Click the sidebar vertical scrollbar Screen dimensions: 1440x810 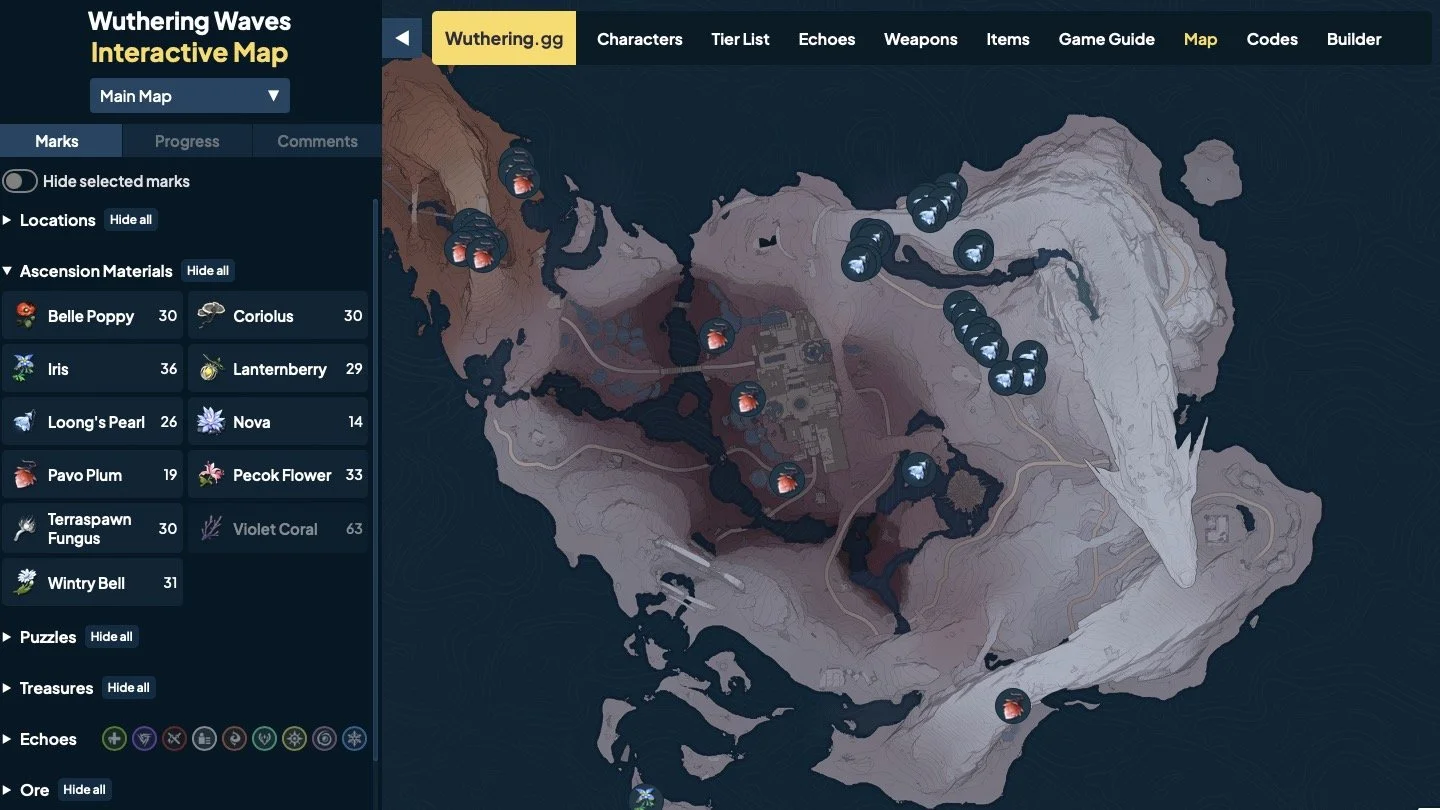376,480
